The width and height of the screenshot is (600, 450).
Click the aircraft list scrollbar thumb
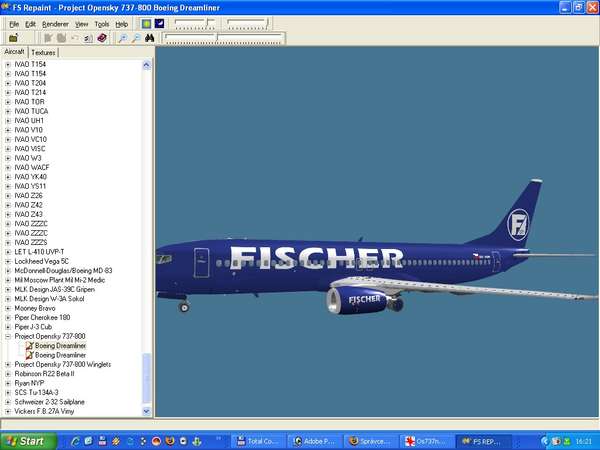(x=147, y=378)
